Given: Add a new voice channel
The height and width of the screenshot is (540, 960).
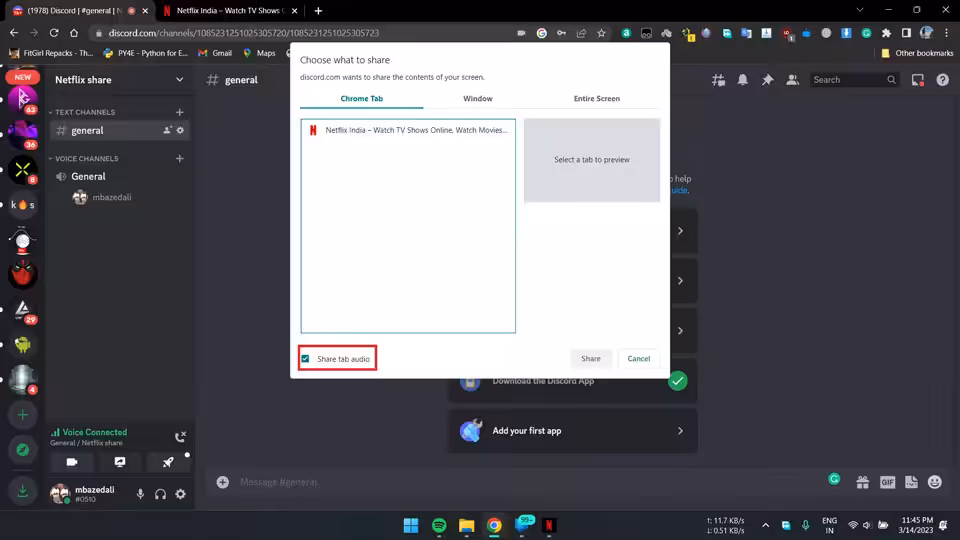Looking at the screenshot, I should (179, 159).
